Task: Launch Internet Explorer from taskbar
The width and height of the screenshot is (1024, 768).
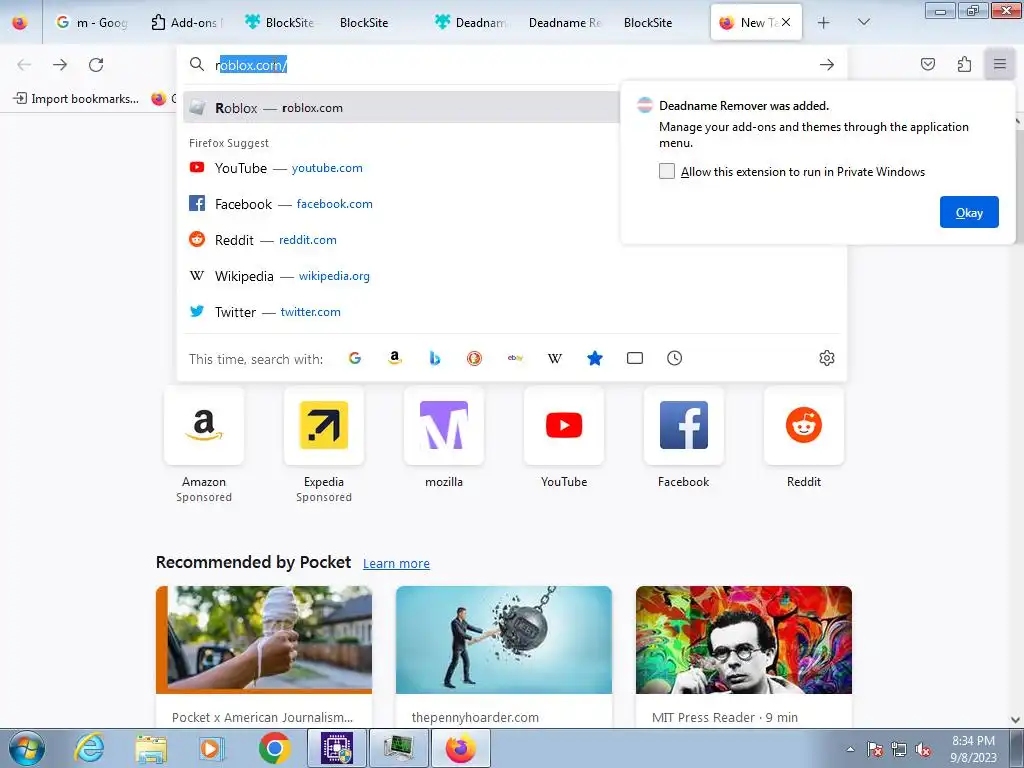Action: pos(89,748)
